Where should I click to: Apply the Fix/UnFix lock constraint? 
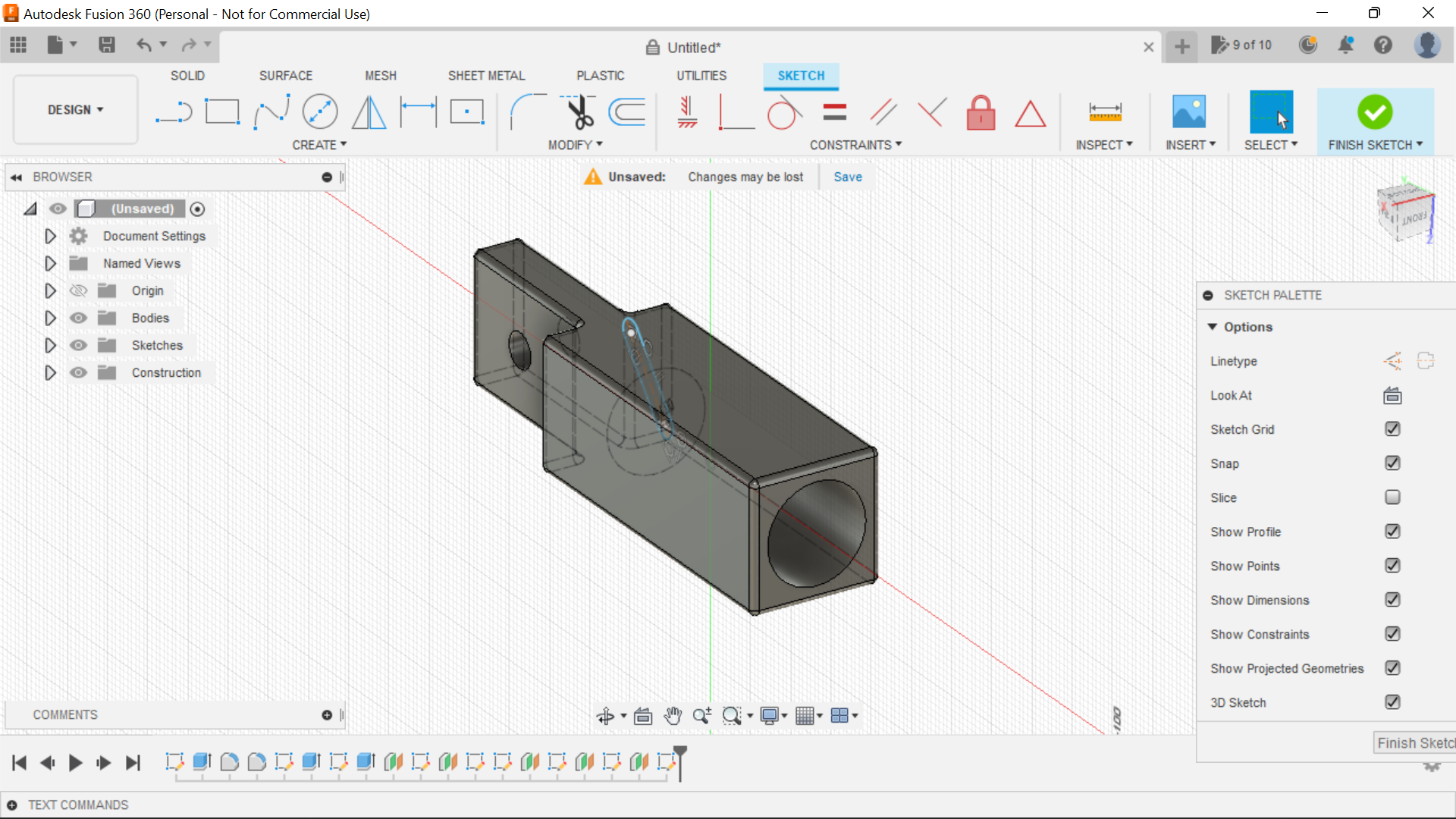pos(981,112)
